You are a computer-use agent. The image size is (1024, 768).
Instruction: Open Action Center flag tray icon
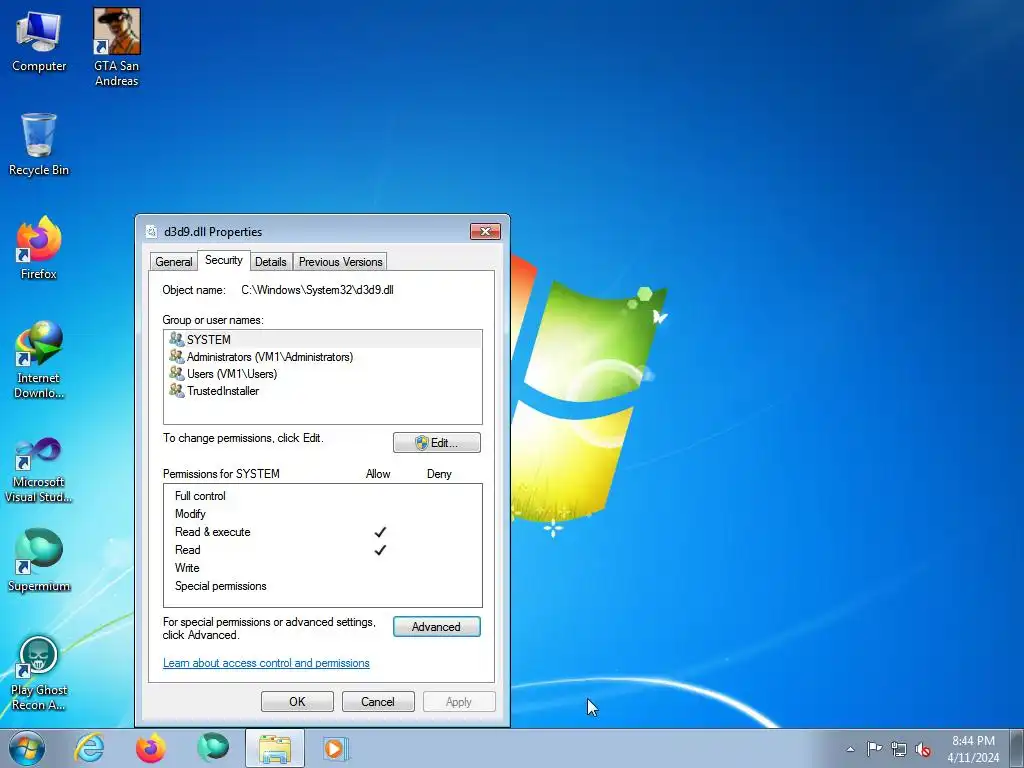pyautogui.click(x=874, y=749)
